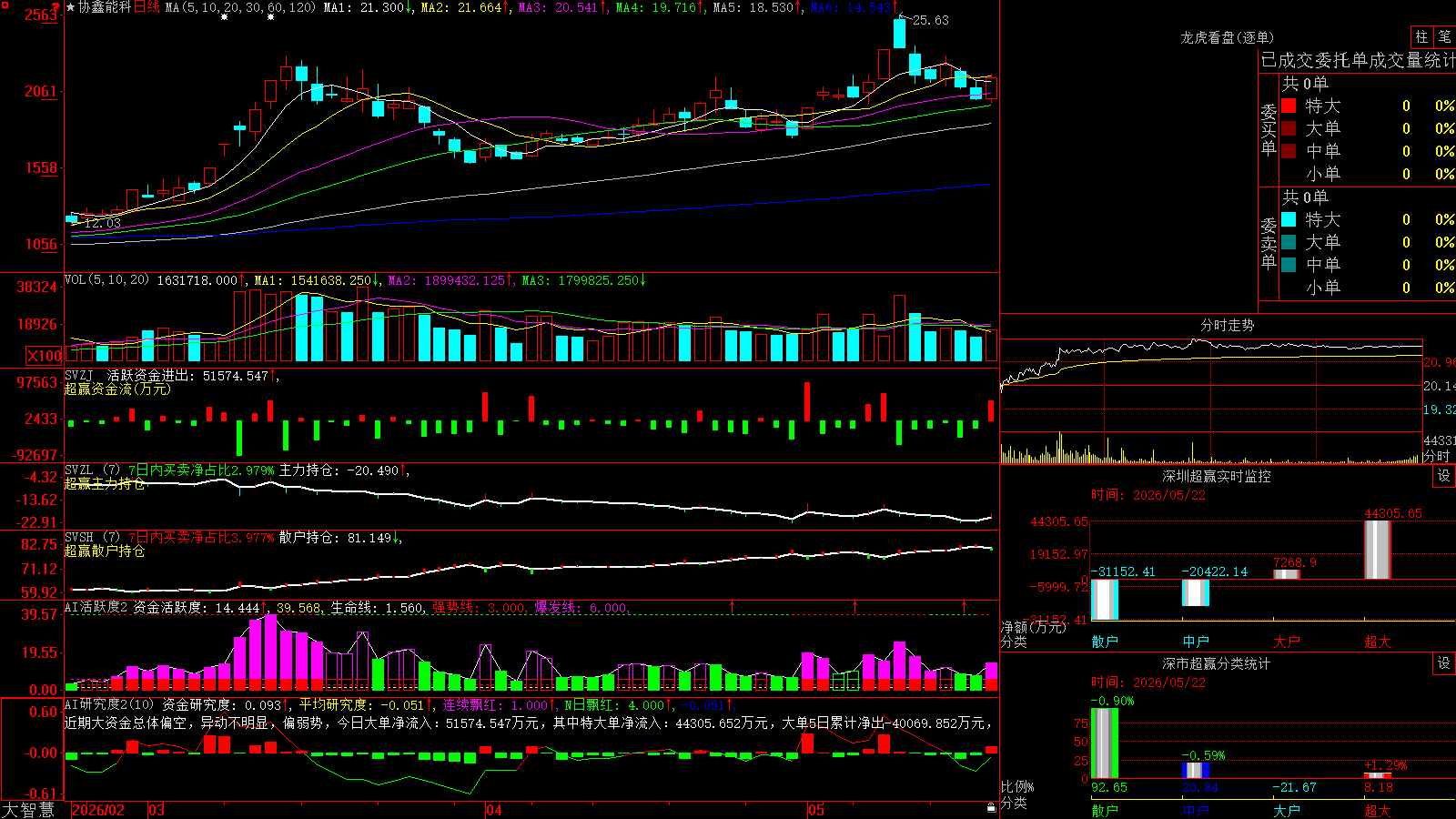The width and height of the screenshot is (1456, 819).
Task: Click the MA2: 21.664 value in the chart header
Action: tap(461, 7)
